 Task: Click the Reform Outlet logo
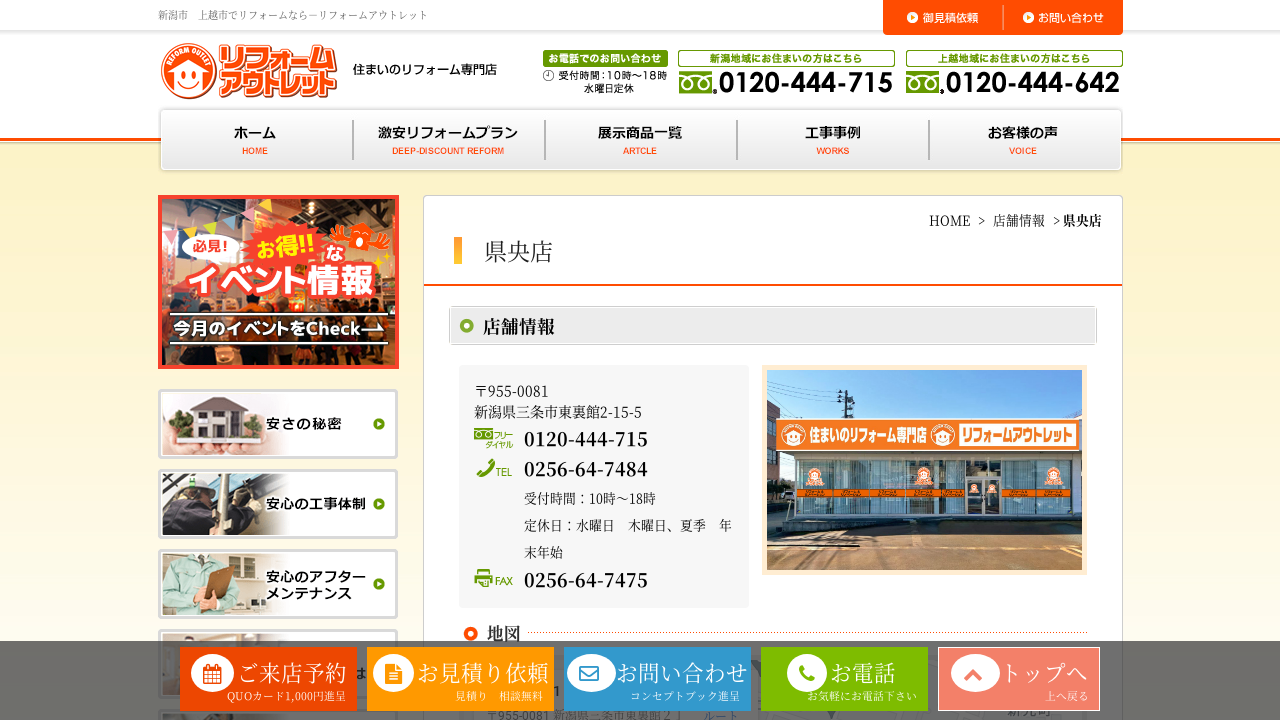[x=249, y=71]
